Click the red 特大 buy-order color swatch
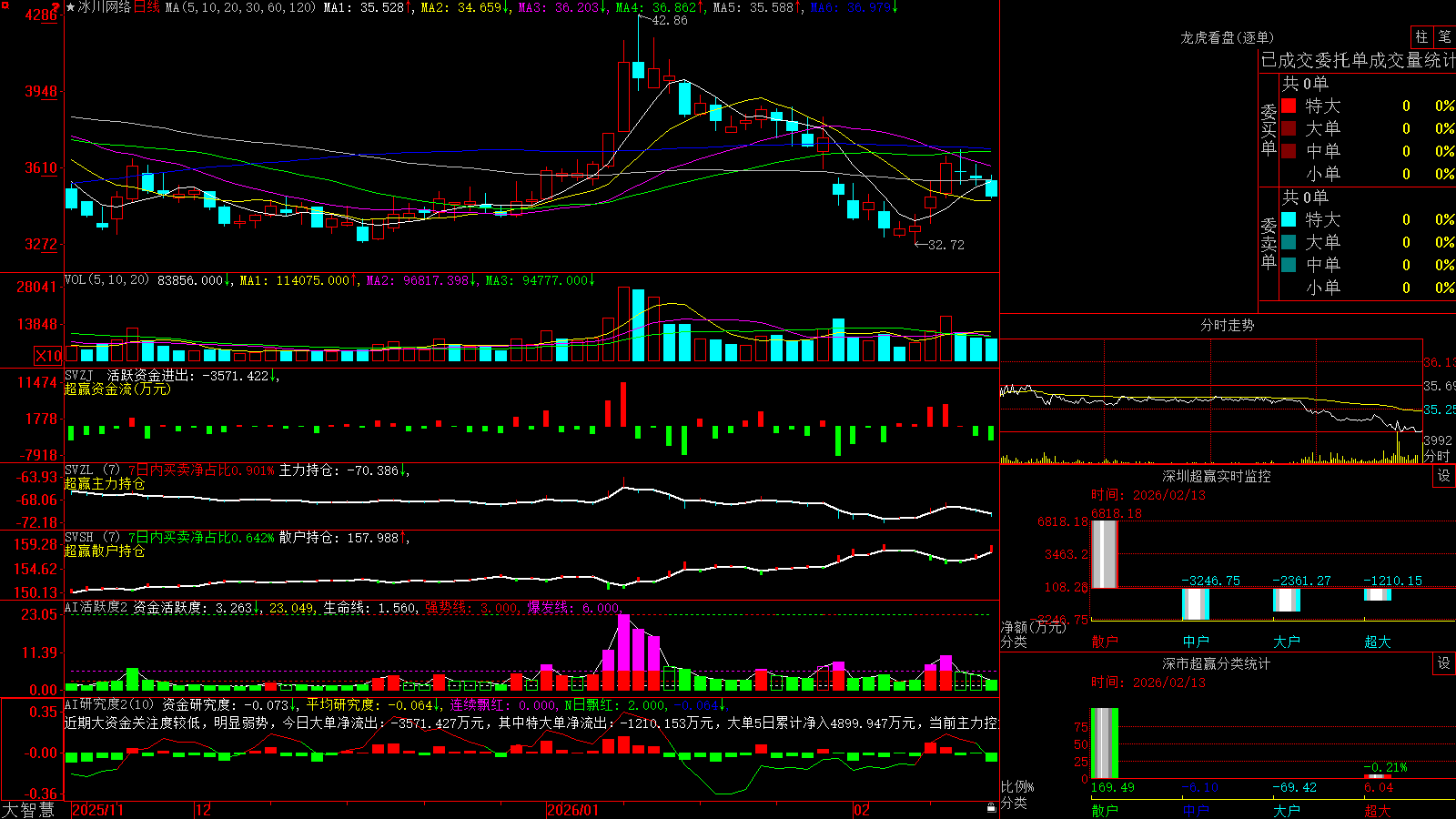 [x=1289, y=106]
